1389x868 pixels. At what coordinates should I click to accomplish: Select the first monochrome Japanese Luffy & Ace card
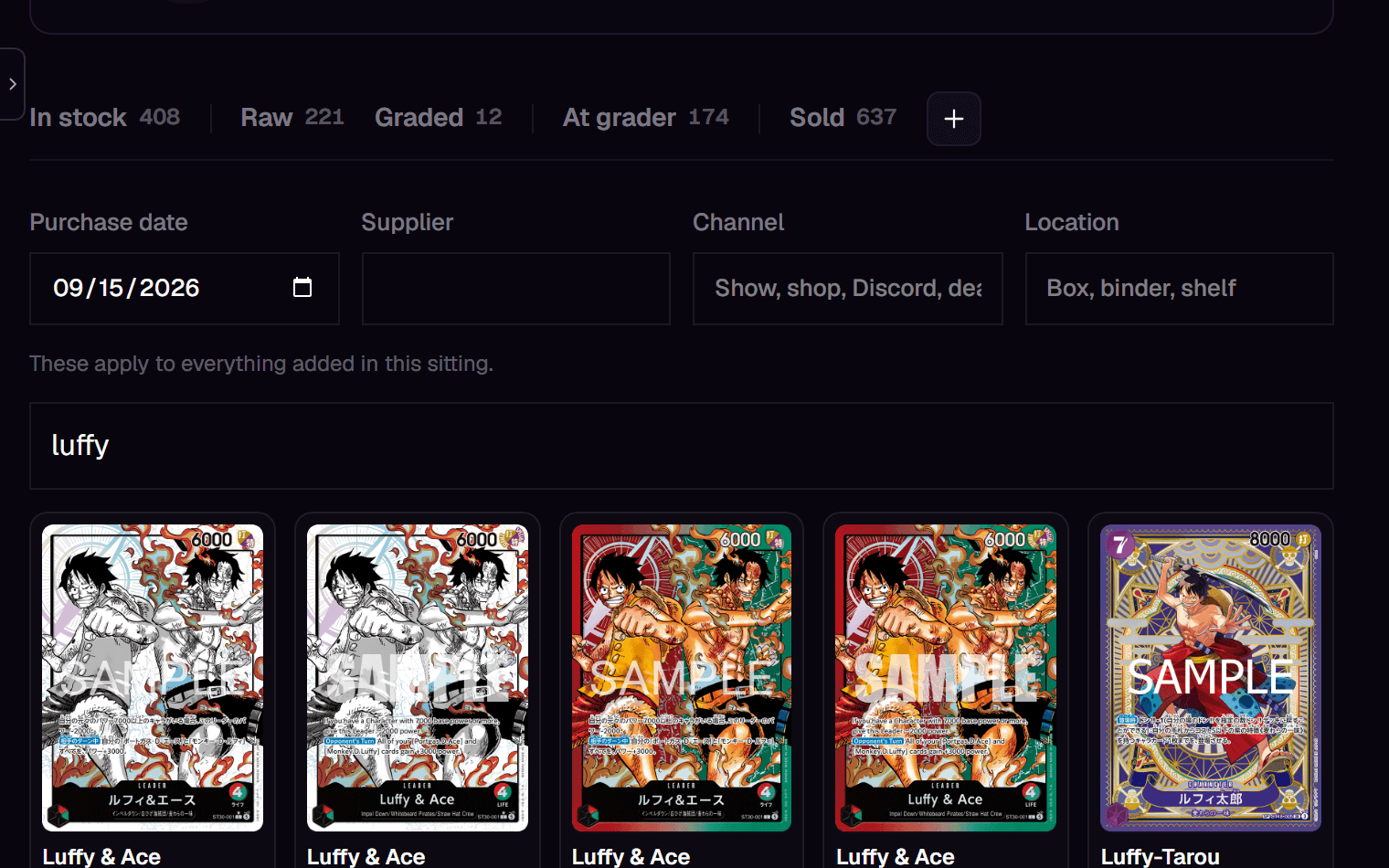click(x=153, y=678)
